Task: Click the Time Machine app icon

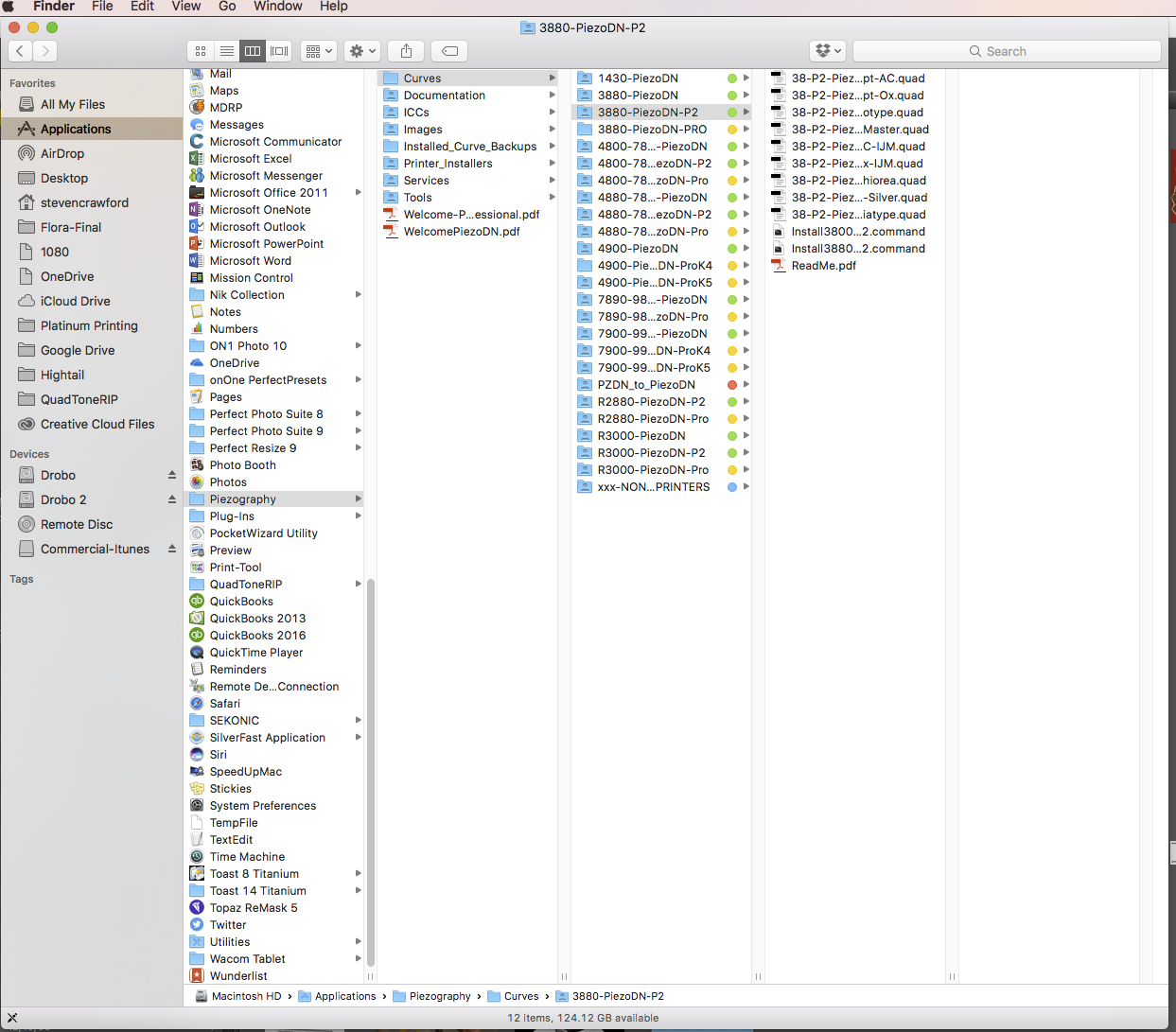Action: (x=197, y=857)
